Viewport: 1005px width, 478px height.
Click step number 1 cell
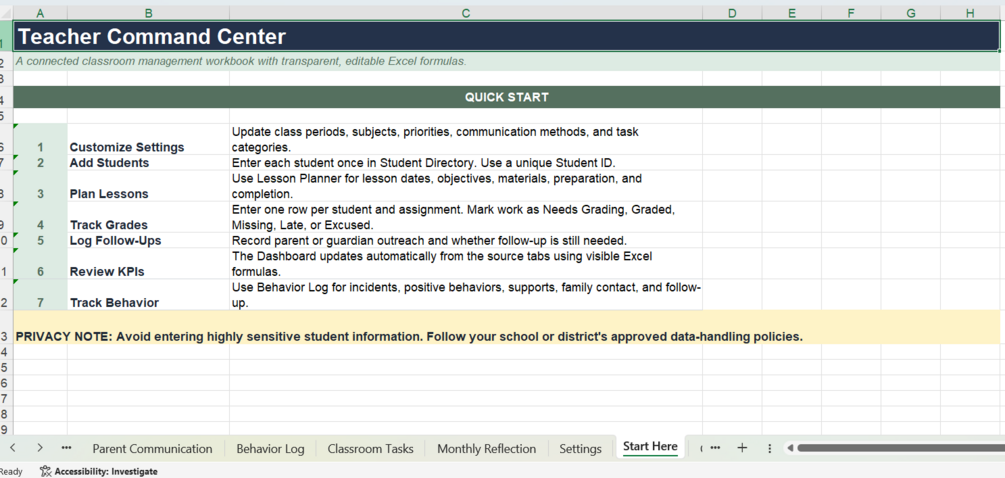point(40,139)
